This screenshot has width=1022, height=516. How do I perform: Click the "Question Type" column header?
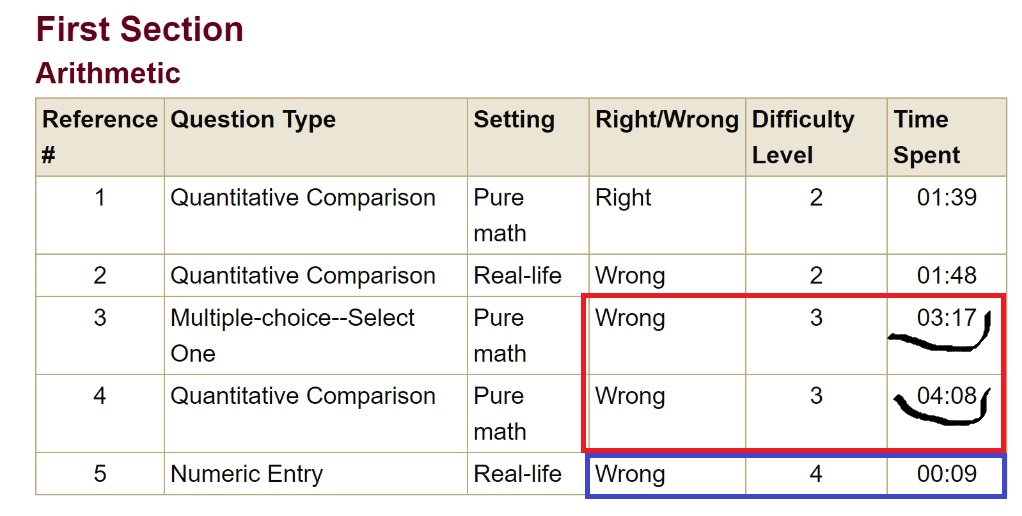click(253, 120)
